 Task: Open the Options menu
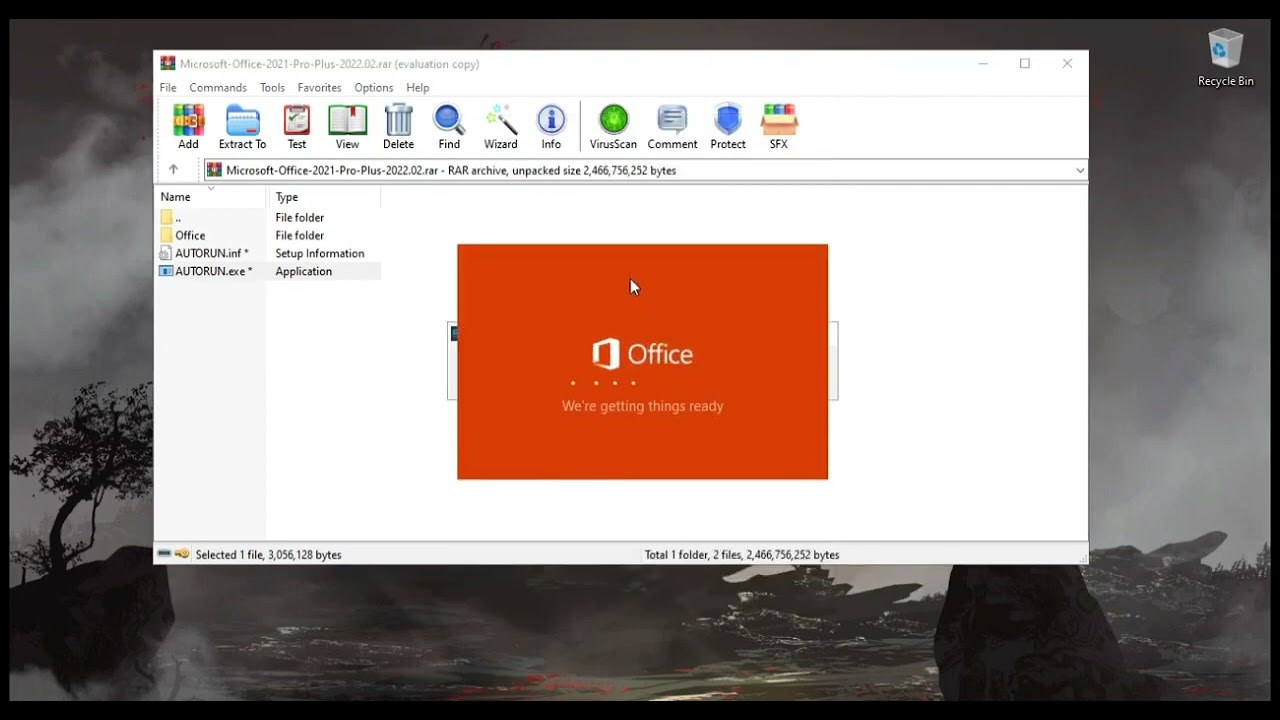tap(374, 88)
